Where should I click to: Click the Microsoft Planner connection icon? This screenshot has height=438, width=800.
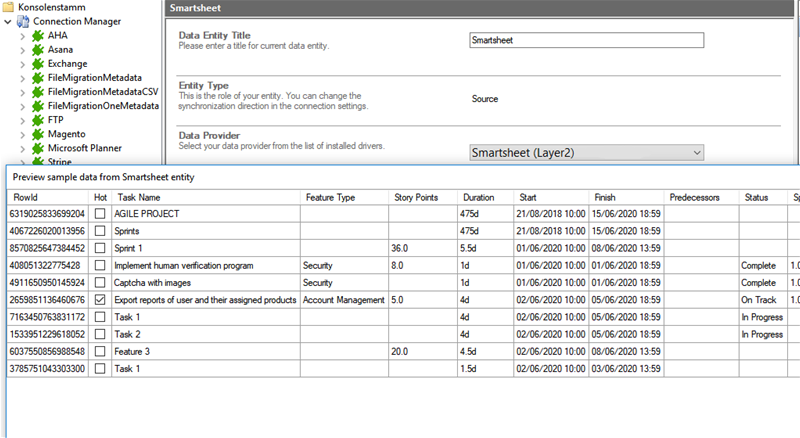coord(38,147)
